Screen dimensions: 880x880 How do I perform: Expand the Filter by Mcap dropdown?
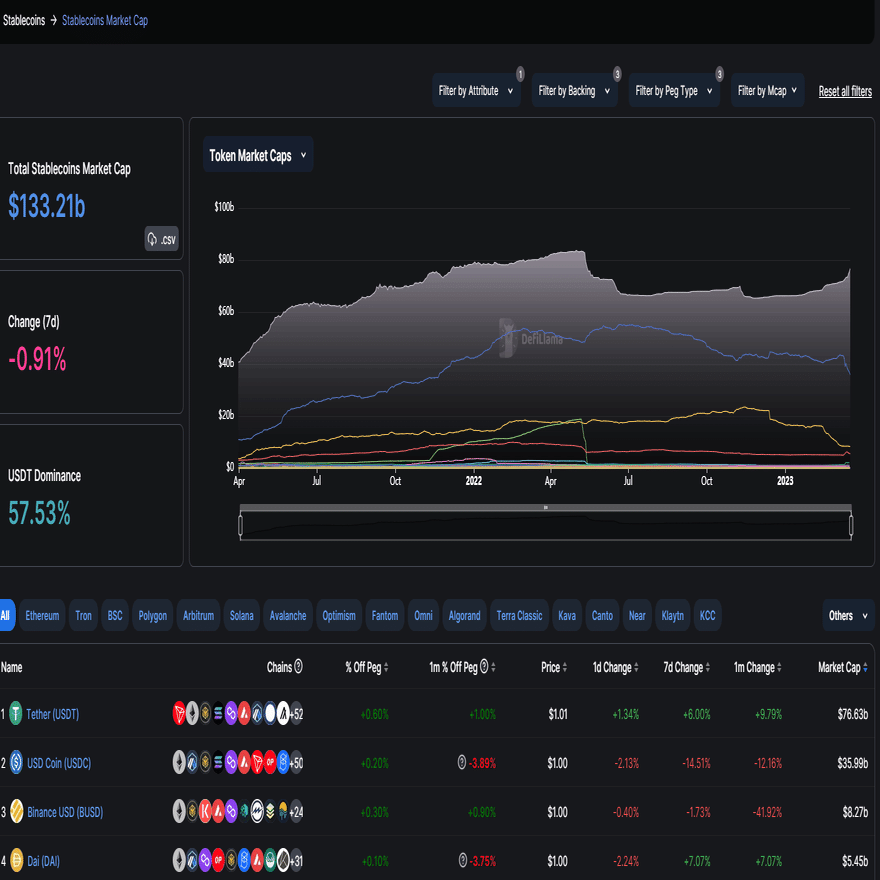tap(767, 90)
